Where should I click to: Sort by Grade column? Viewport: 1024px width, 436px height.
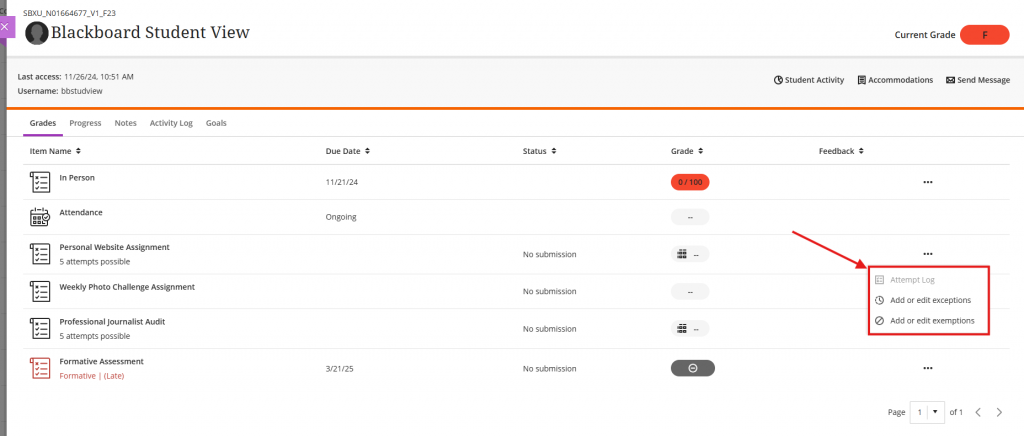click(x=687, y=151)
